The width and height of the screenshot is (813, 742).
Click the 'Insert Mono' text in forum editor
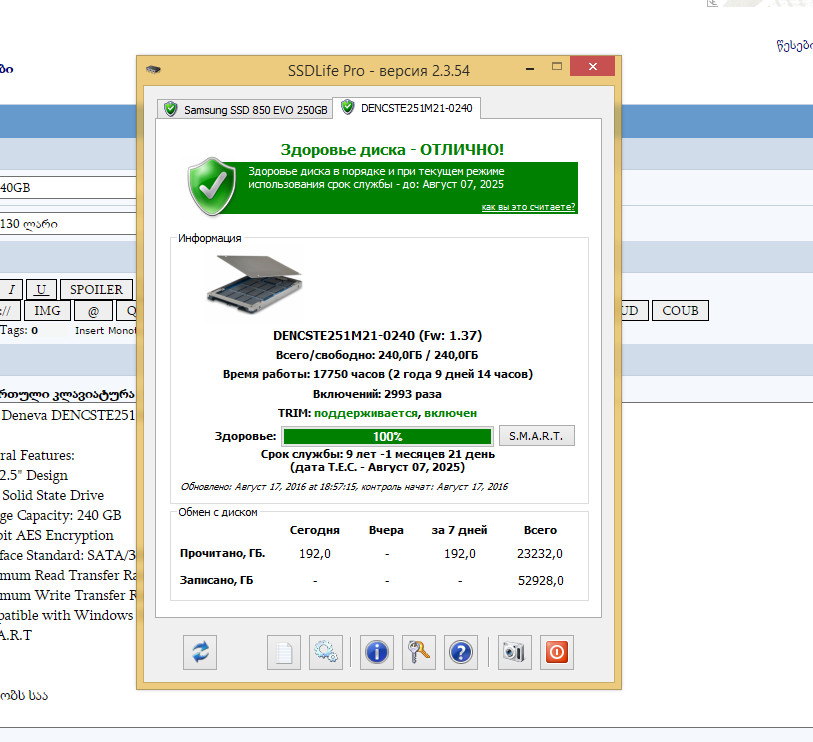105,331
